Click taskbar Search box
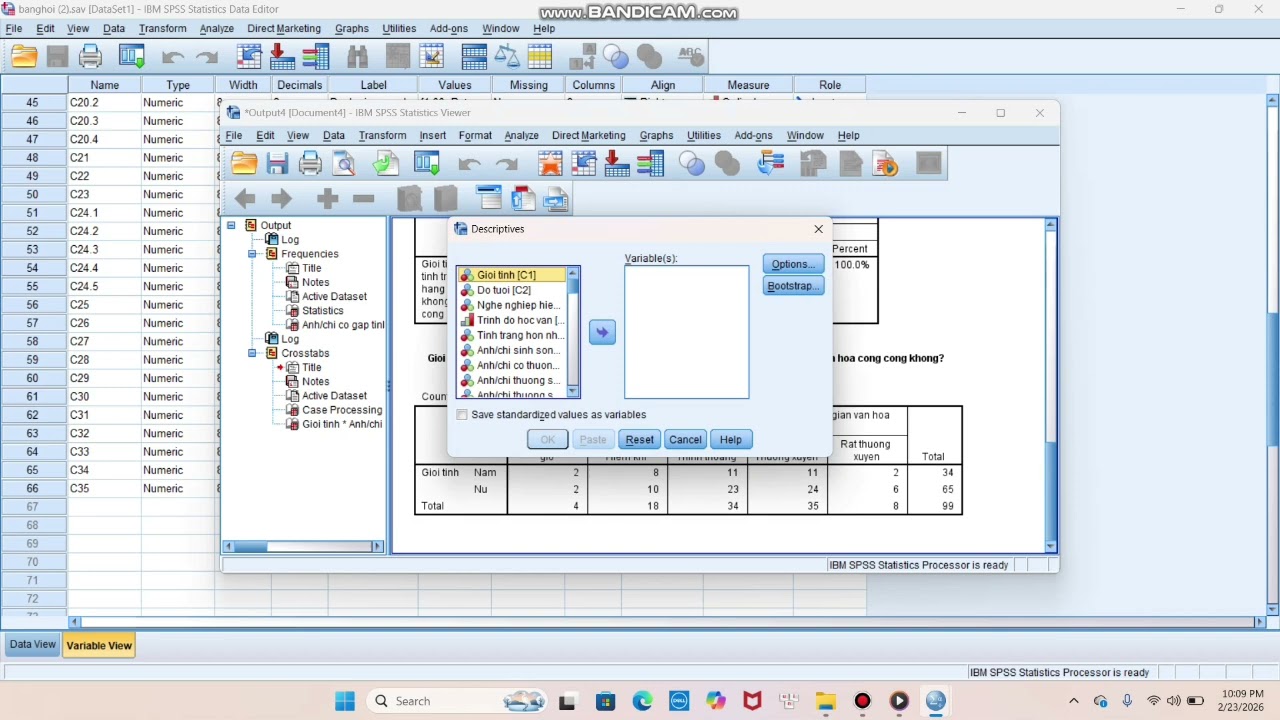 (454, 701)
